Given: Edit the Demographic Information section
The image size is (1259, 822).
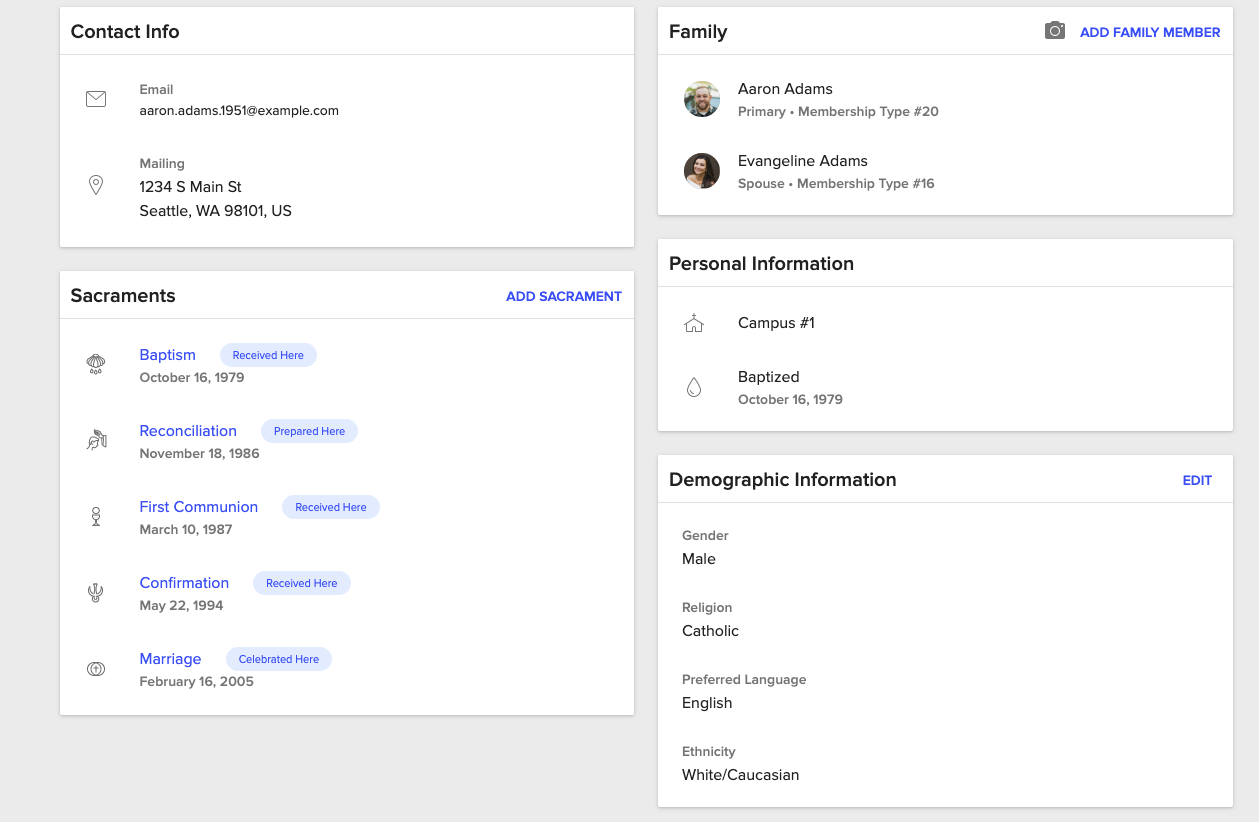Looking at the screenshot, I should 1197,480.
